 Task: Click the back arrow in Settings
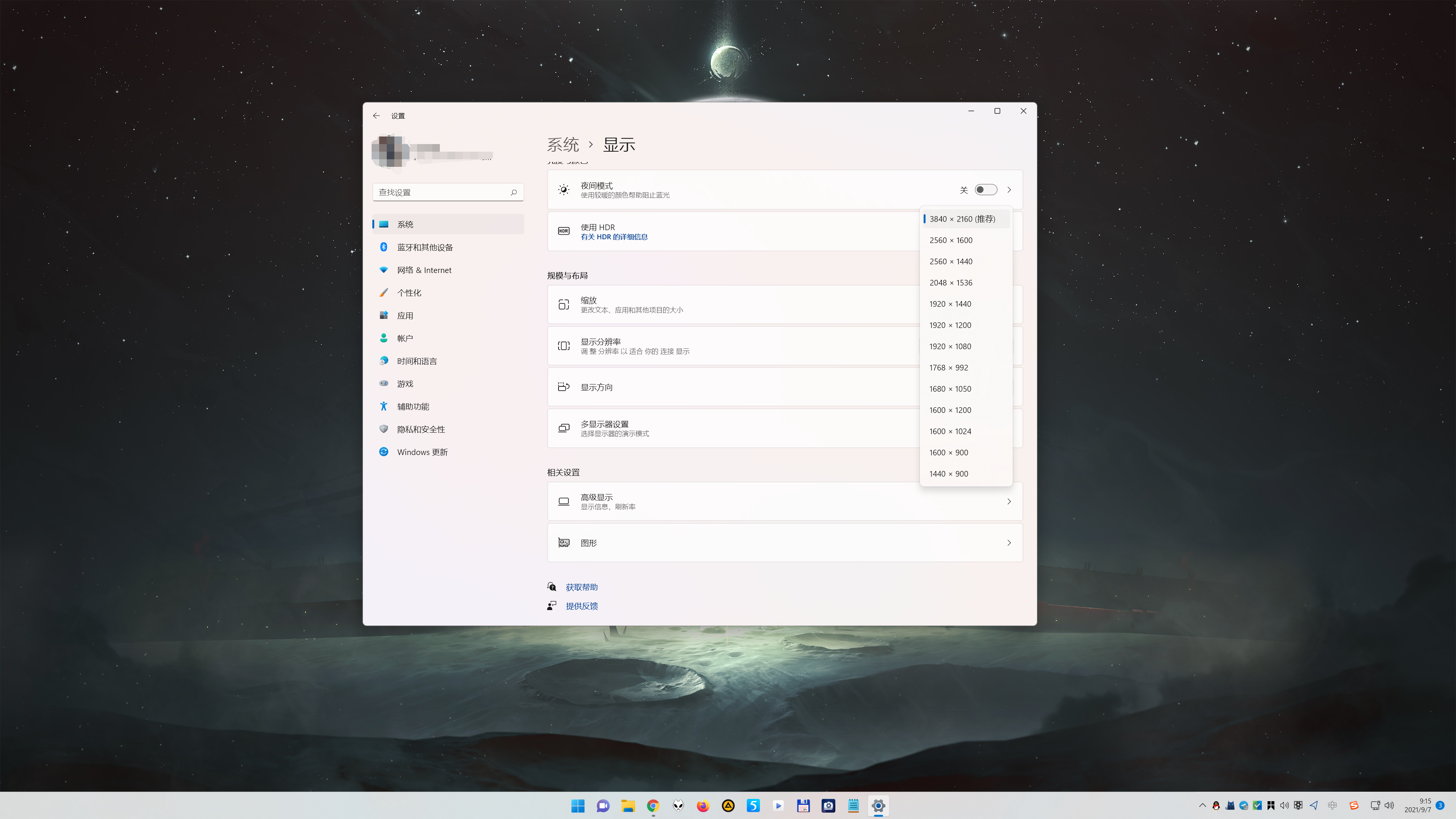(377, 116)
